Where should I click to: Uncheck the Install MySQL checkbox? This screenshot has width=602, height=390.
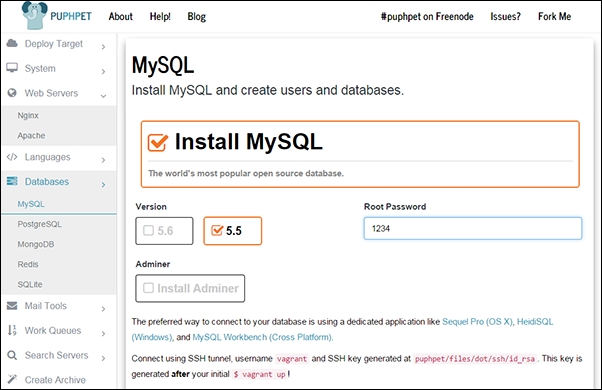coord(157,142)
